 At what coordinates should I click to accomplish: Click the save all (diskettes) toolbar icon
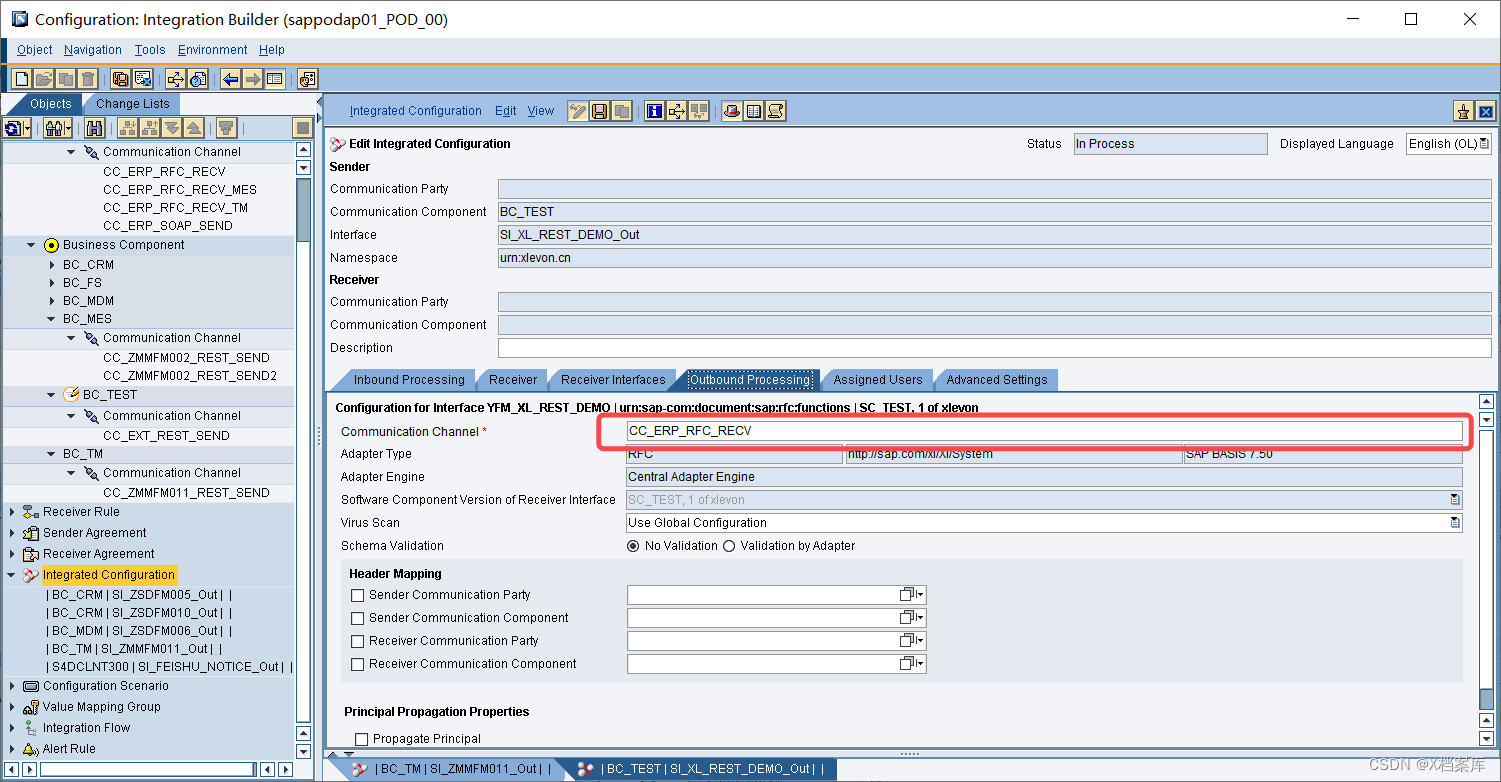point(121,79)
